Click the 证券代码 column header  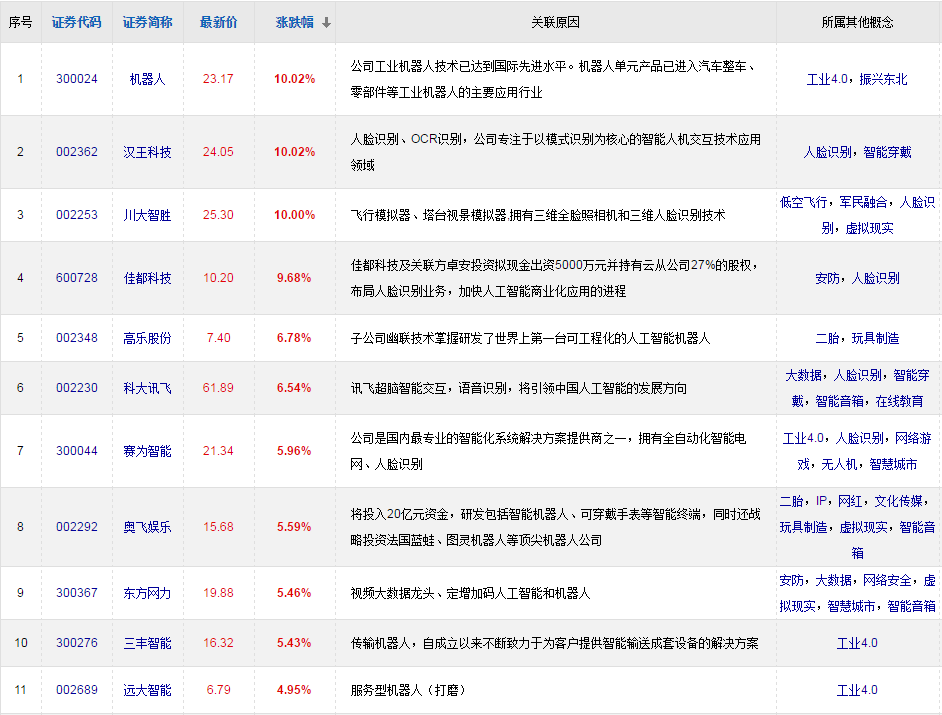tap(77, 22)
